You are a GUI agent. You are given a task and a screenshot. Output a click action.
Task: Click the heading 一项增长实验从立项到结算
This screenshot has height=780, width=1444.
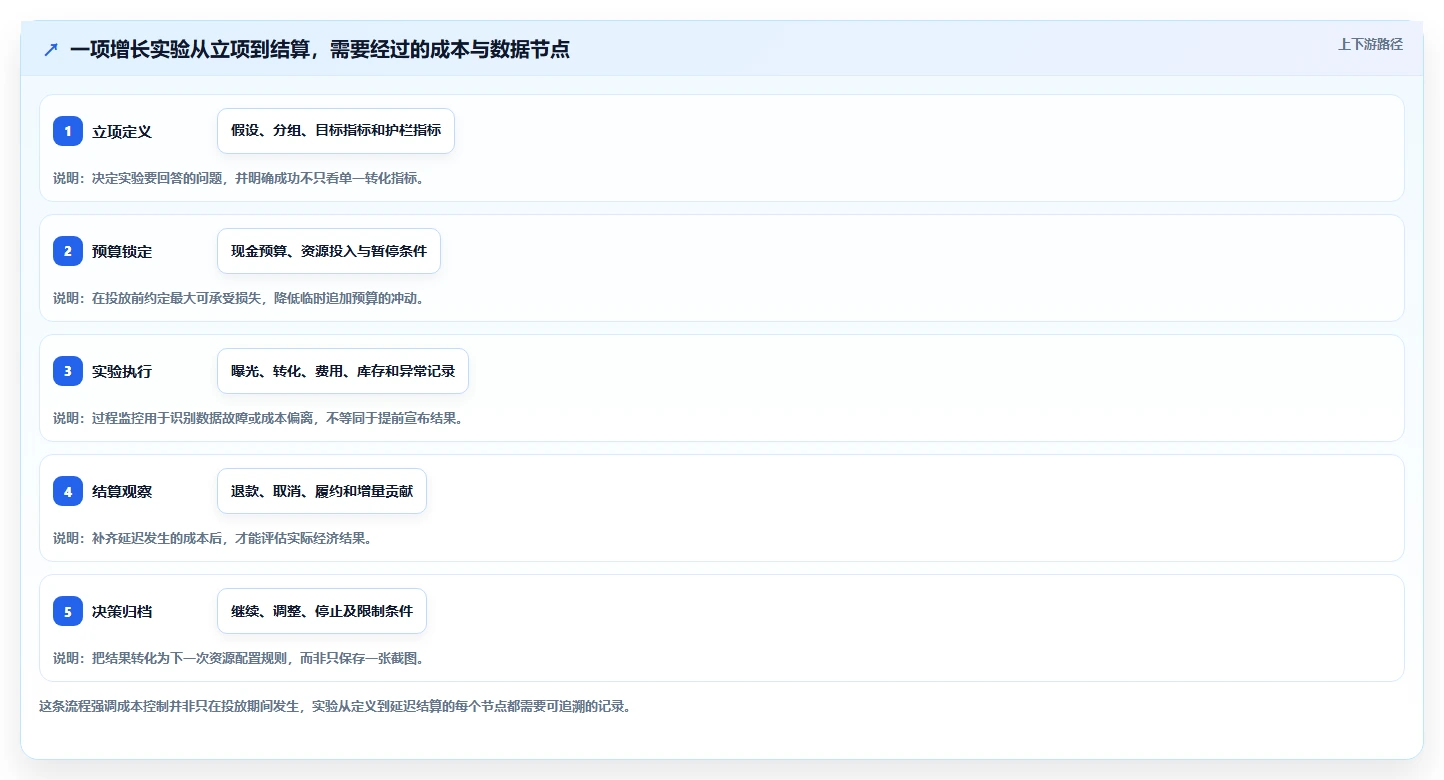[x=320, y=49]
